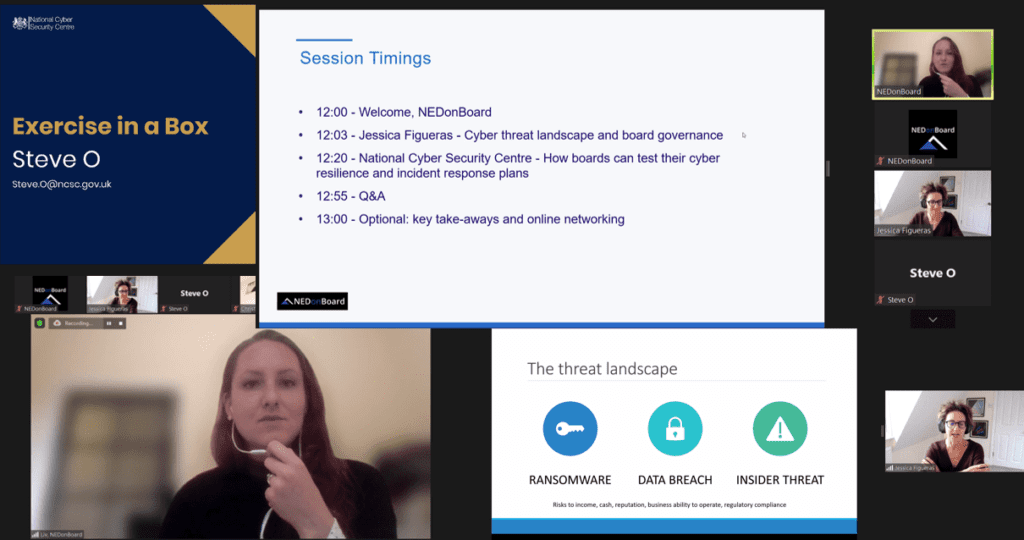This screenshot has height=540, width=1024.
Task: Click the "Session Timings" slide heading
Action: pos(365,58)
